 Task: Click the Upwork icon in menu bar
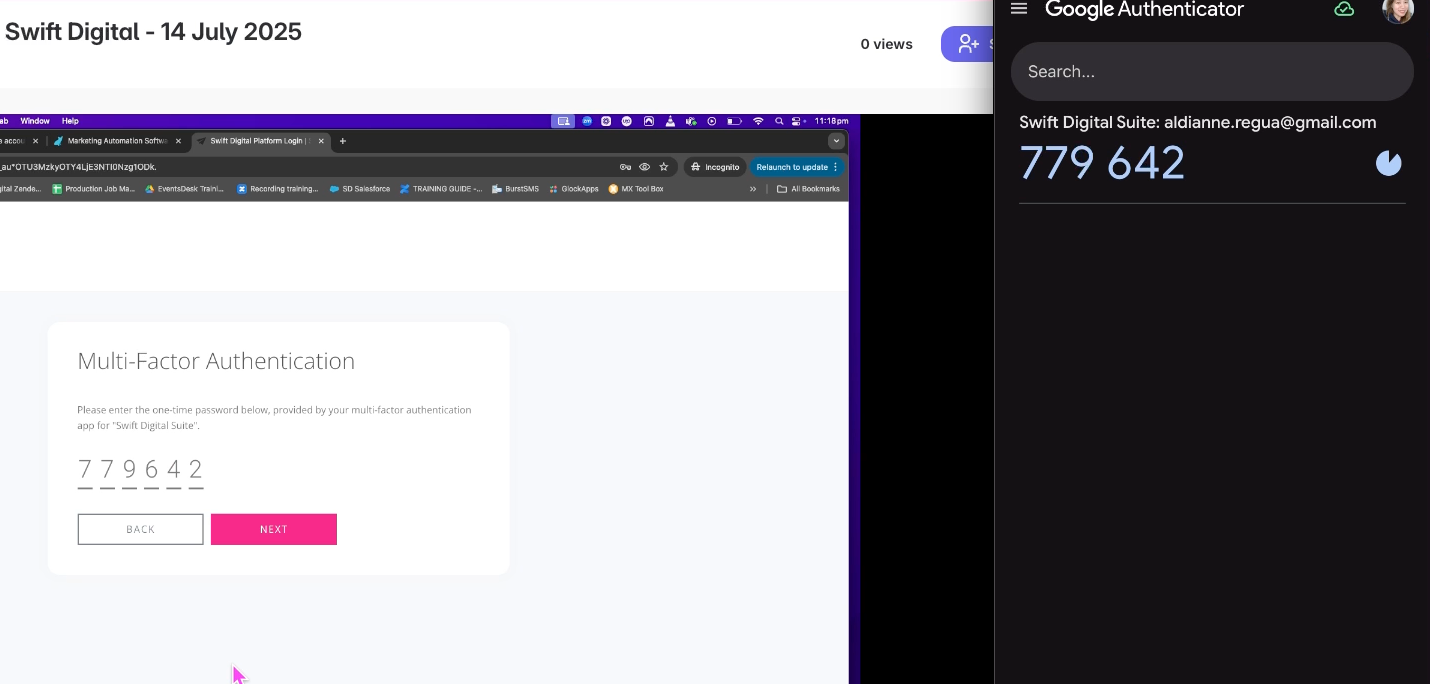point(627,121)
